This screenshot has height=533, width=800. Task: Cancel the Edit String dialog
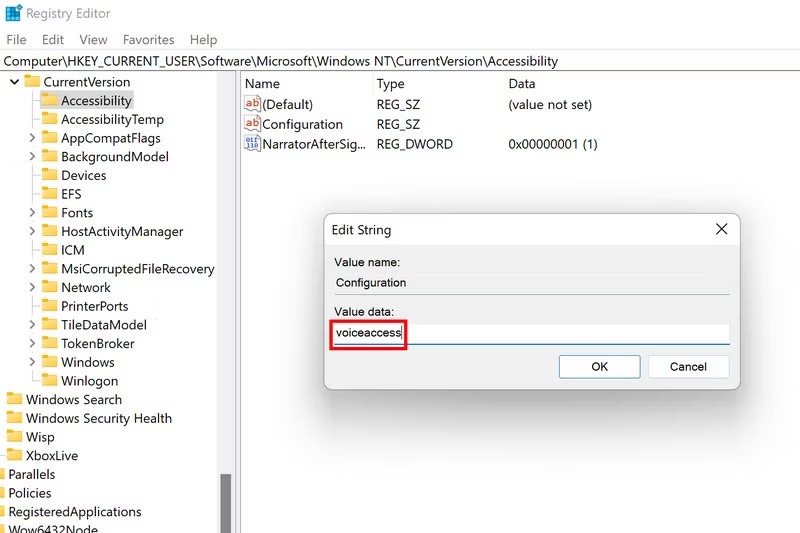click(688, 367)
